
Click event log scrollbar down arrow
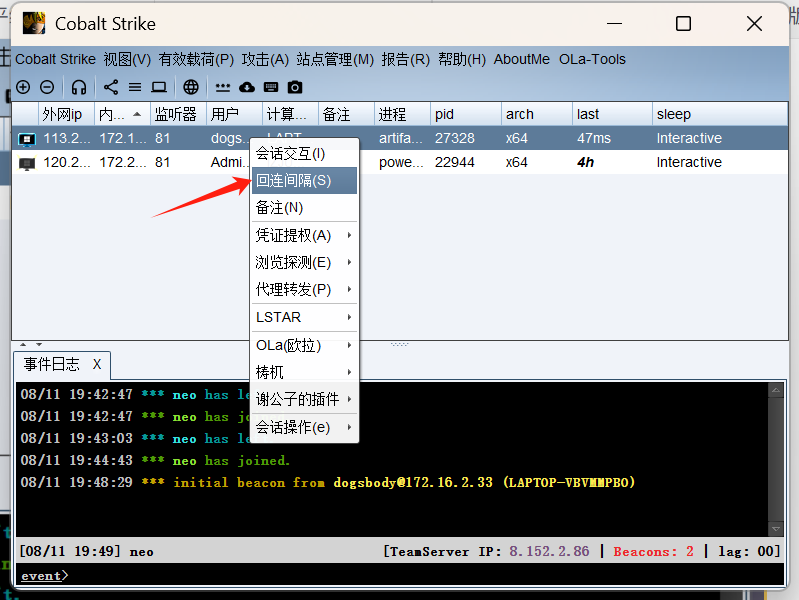coord(776,529)
